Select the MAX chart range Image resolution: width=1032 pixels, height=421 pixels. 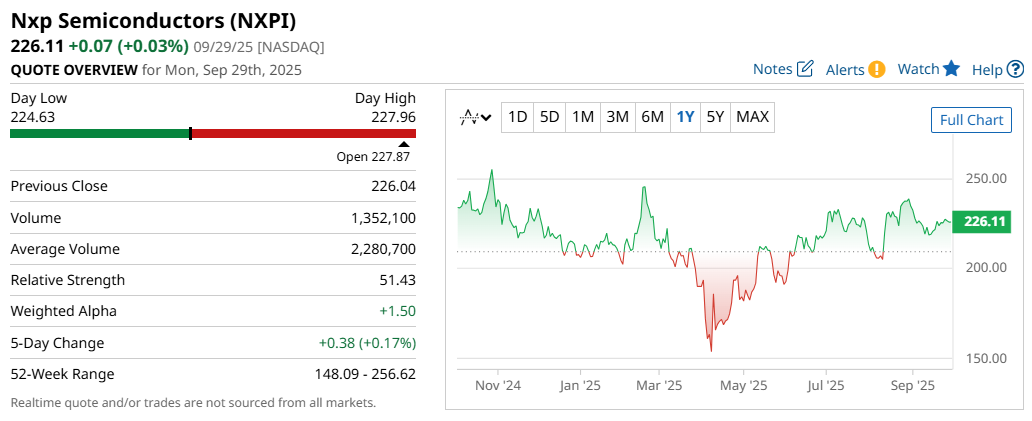[752, 117]
